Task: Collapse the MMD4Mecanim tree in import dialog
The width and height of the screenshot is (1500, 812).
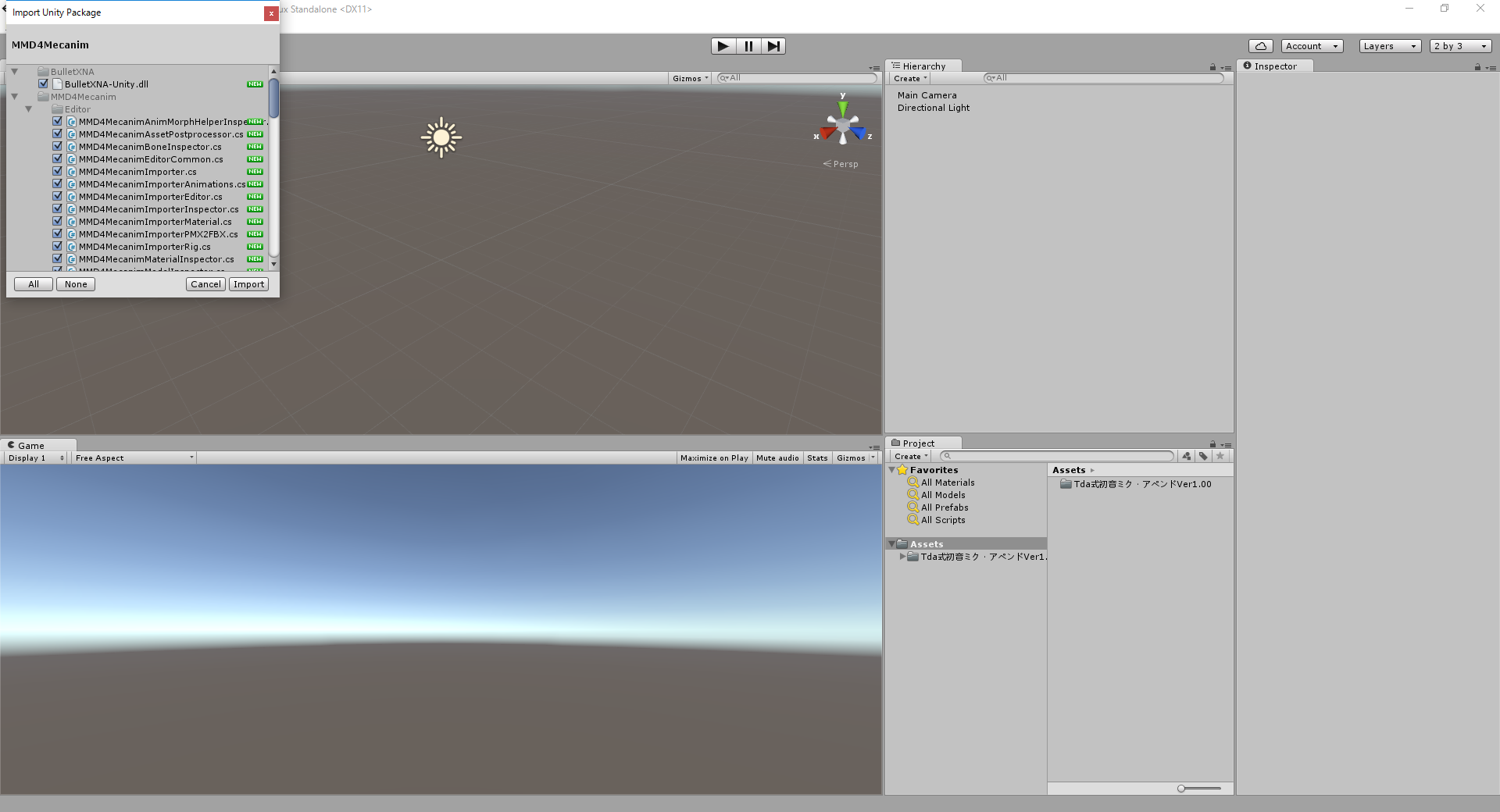Action: pos(14,96)
